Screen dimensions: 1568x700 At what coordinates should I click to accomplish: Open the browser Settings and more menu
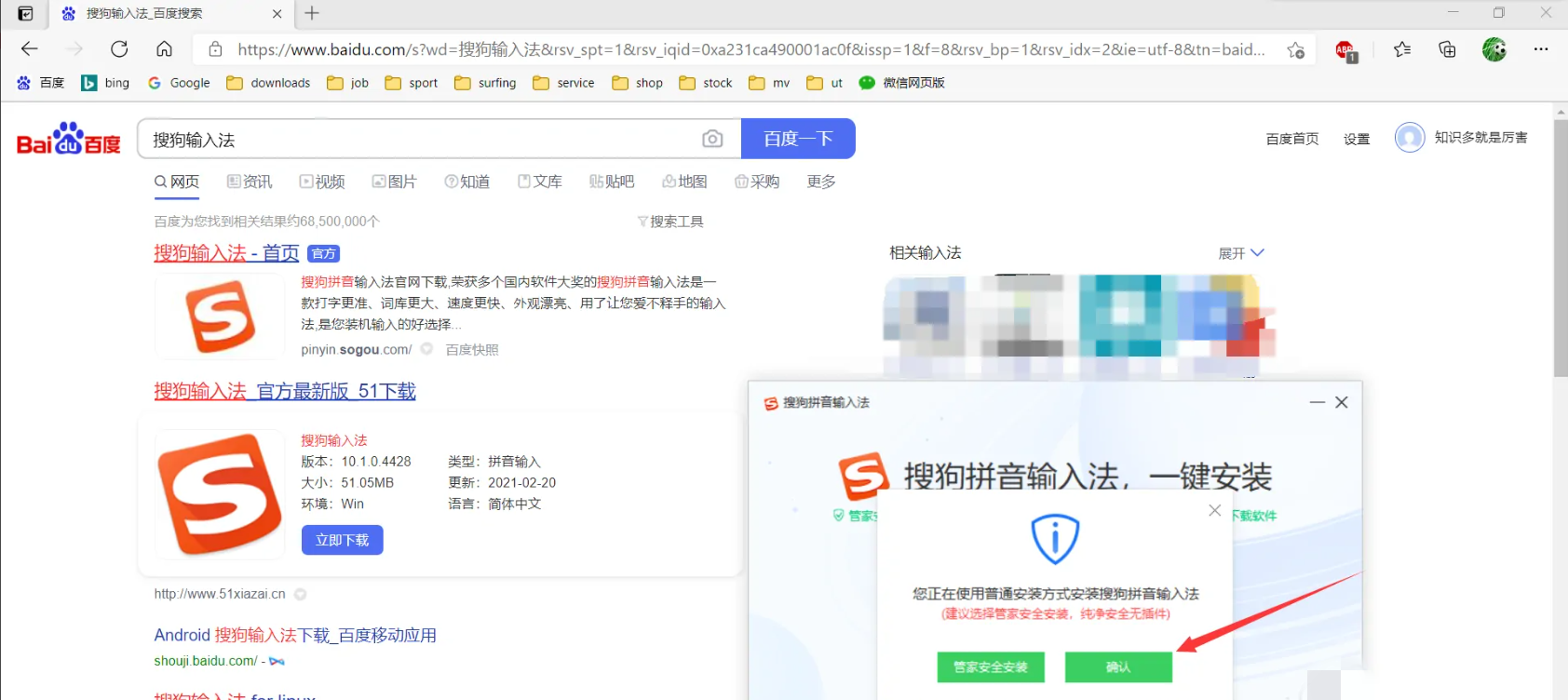click(x=1541, y=49)
